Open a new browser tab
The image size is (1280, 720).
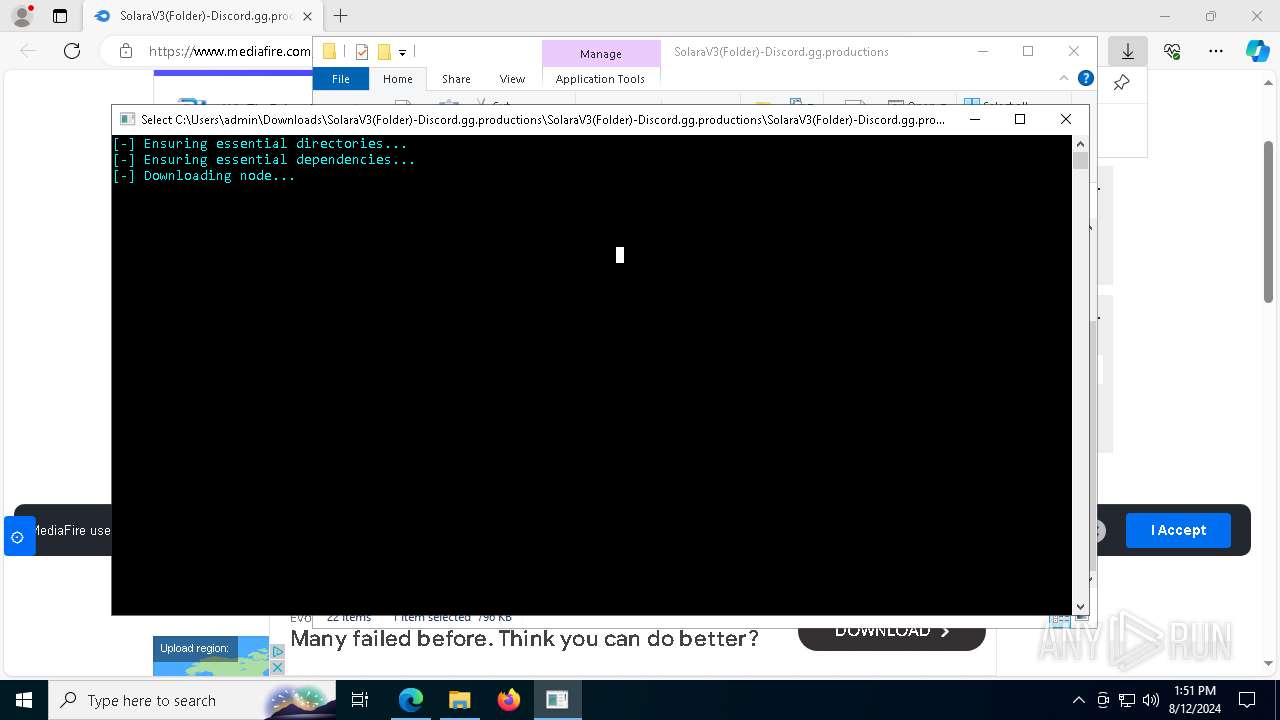click(x=341, y=16)
